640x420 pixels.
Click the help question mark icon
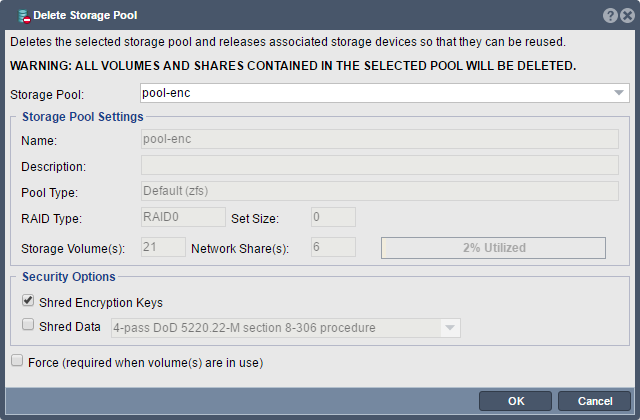[610, 16]
